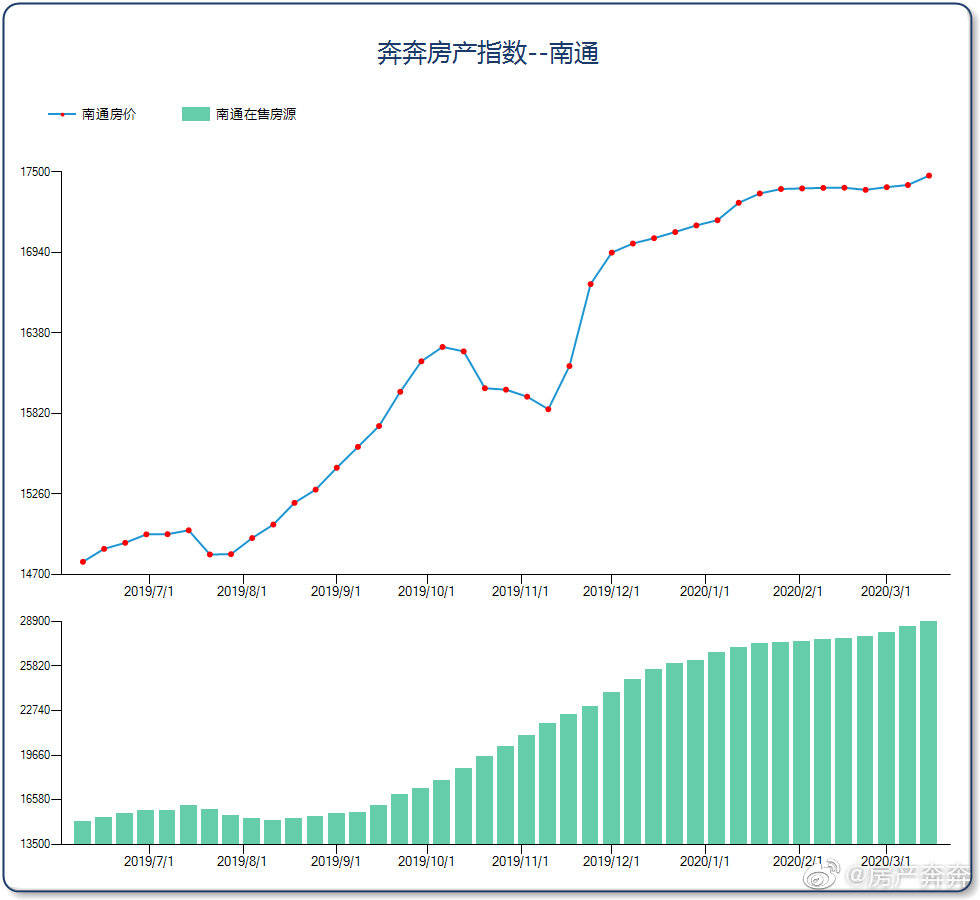Viewport: 980px width, 900px height.
Task: Click the 13500 label on bar chart axis
Action: [x=35, y=844]
